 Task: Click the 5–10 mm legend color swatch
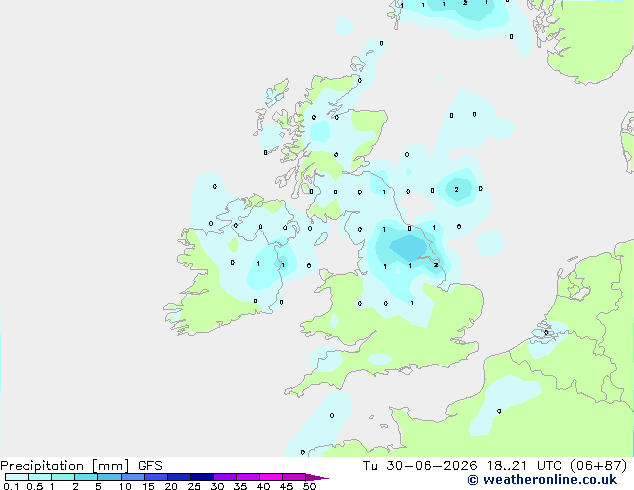tap(109, 477)
